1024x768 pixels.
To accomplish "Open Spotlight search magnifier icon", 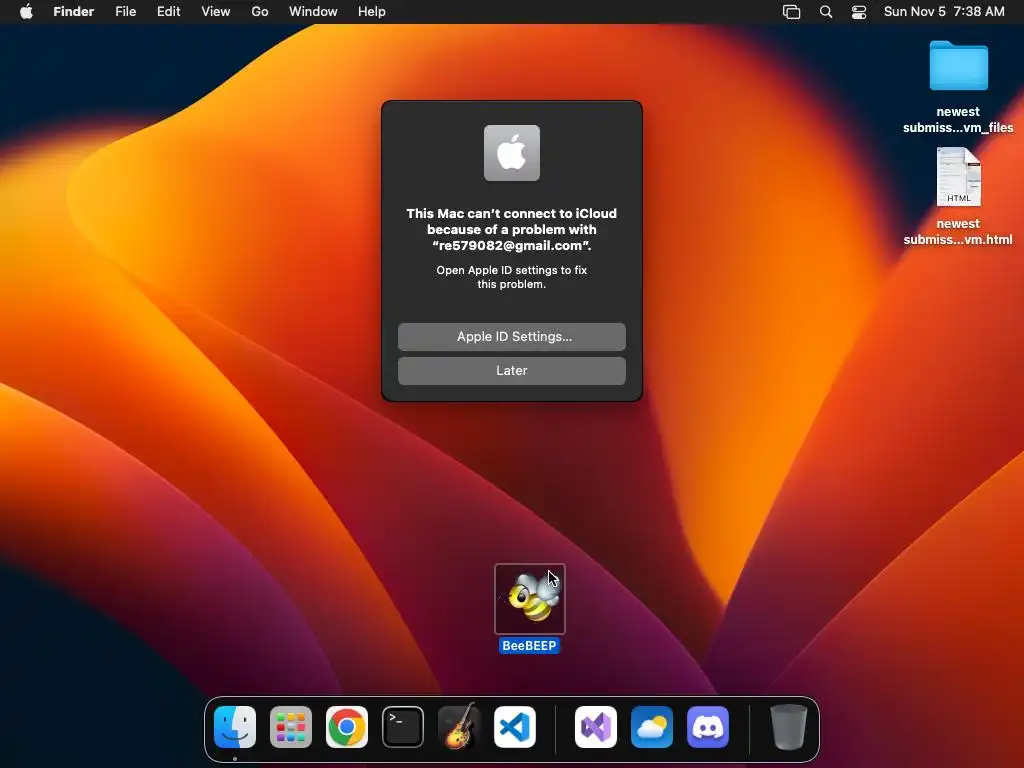I will click(825, 12).
